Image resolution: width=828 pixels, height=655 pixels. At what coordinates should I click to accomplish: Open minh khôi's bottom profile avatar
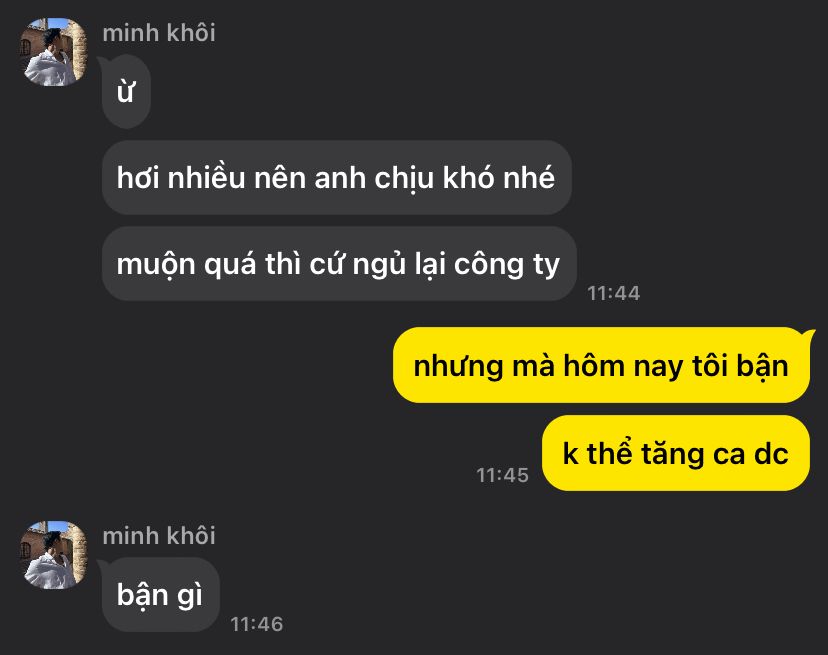pos(54,555)
